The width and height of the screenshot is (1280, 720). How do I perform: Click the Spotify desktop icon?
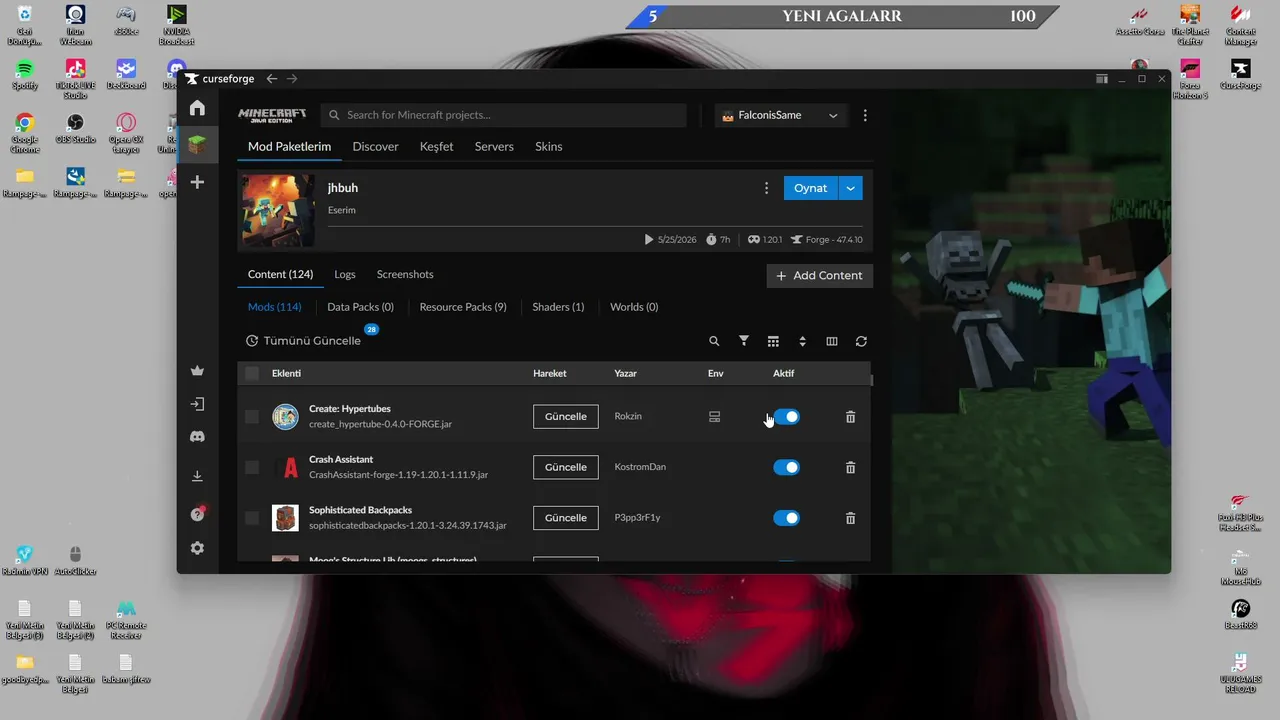[25, 69]
